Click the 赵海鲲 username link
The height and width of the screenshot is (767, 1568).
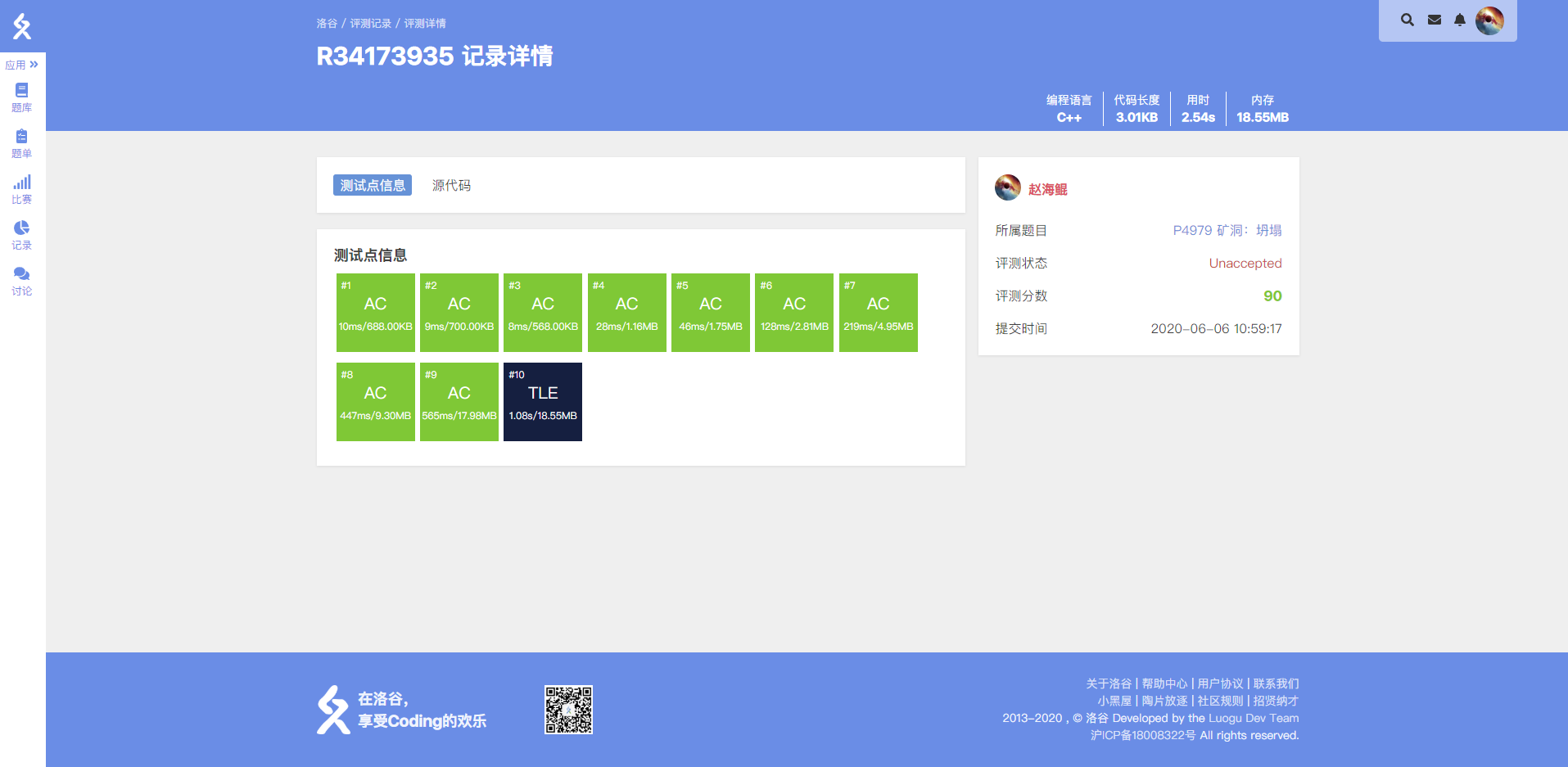tap(1047, 190)
